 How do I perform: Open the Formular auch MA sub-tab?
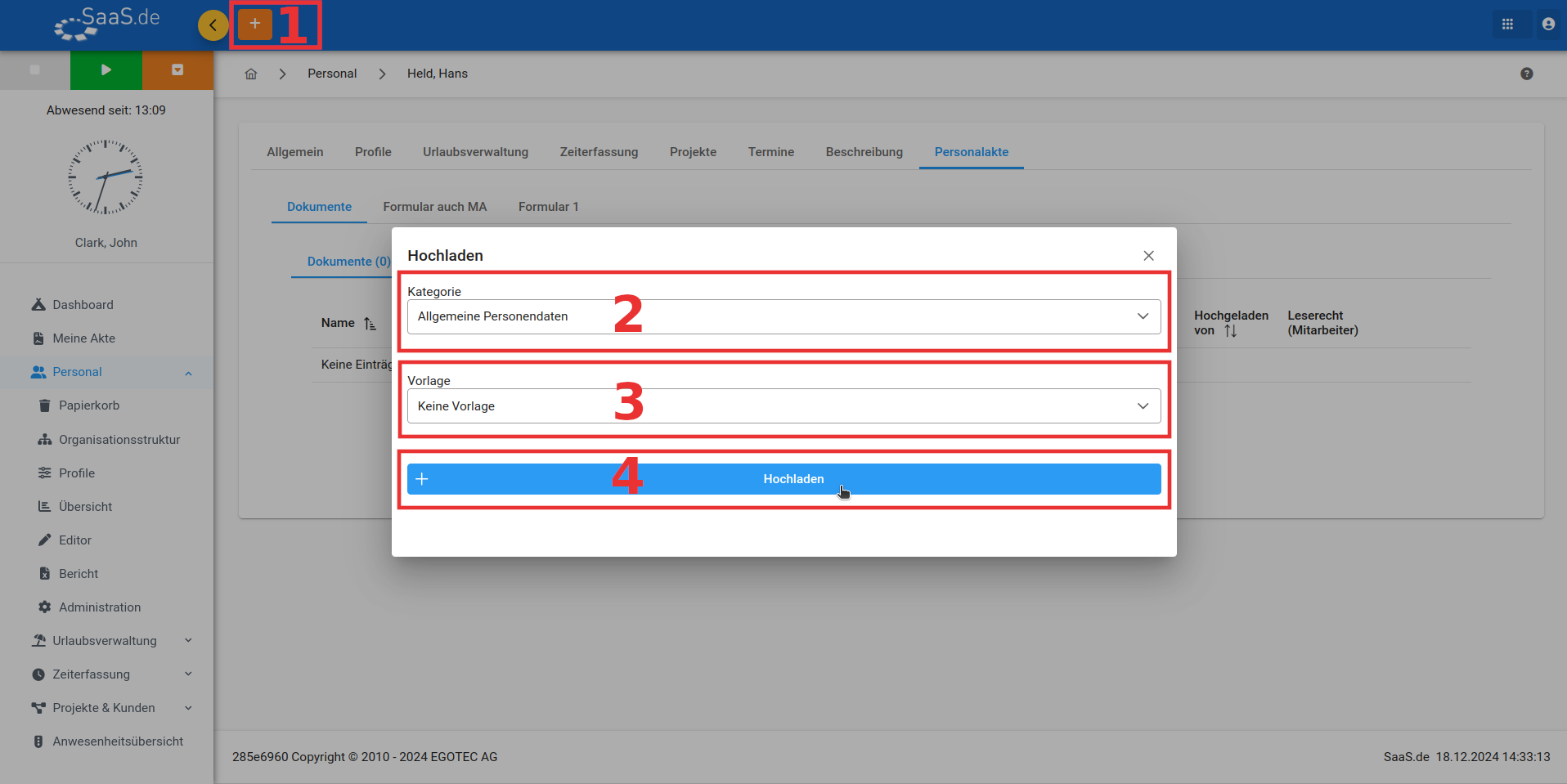[435, 207]
